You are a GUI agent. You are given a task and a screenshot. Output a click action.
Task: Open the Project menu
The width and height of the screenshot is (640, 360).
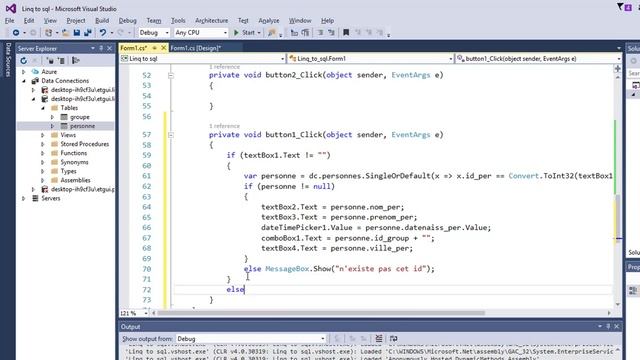pyautogui.click(x=76, y=20)
